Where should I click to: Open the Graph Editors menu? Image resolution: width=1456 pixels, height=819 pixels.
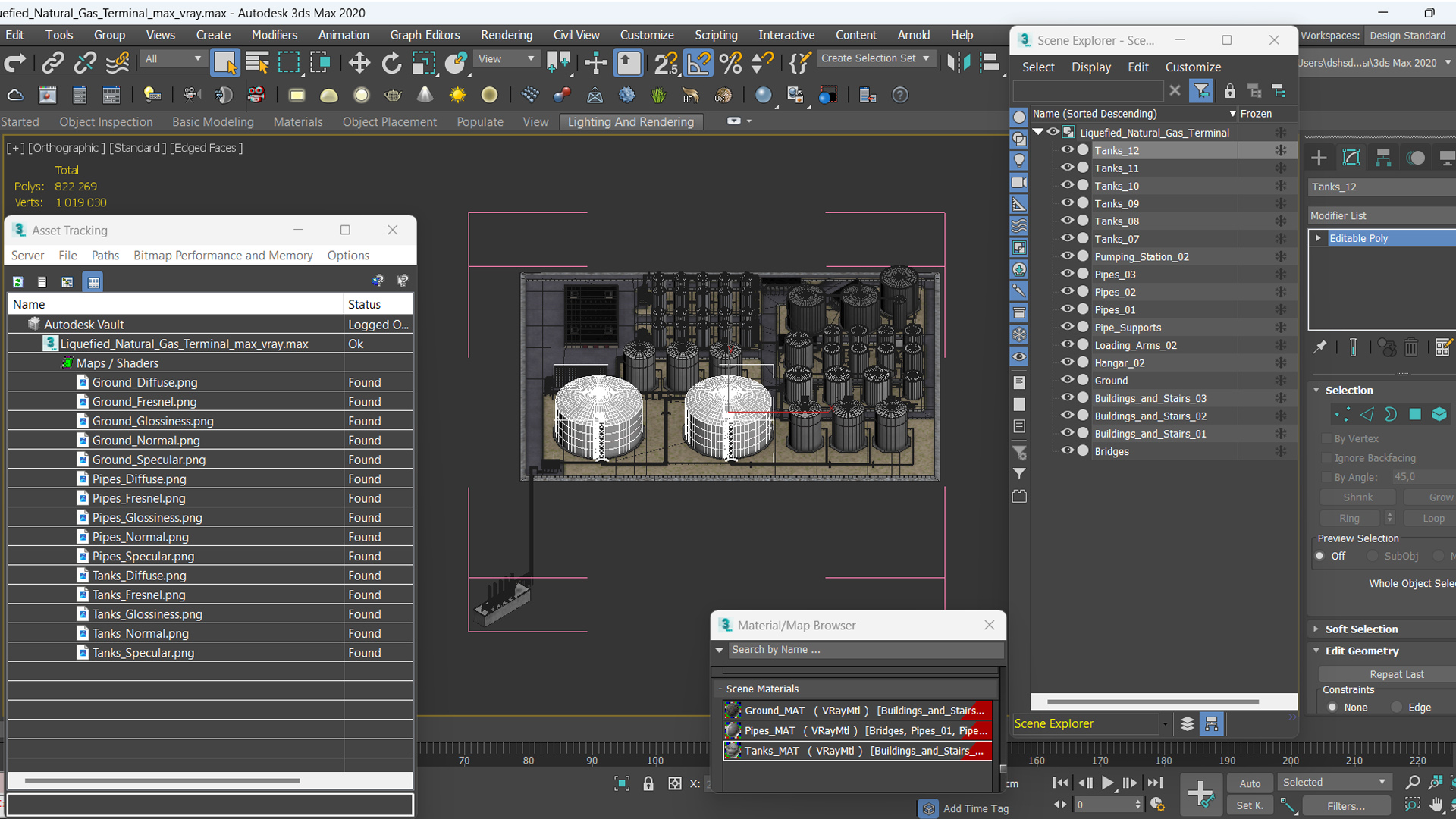425,35
